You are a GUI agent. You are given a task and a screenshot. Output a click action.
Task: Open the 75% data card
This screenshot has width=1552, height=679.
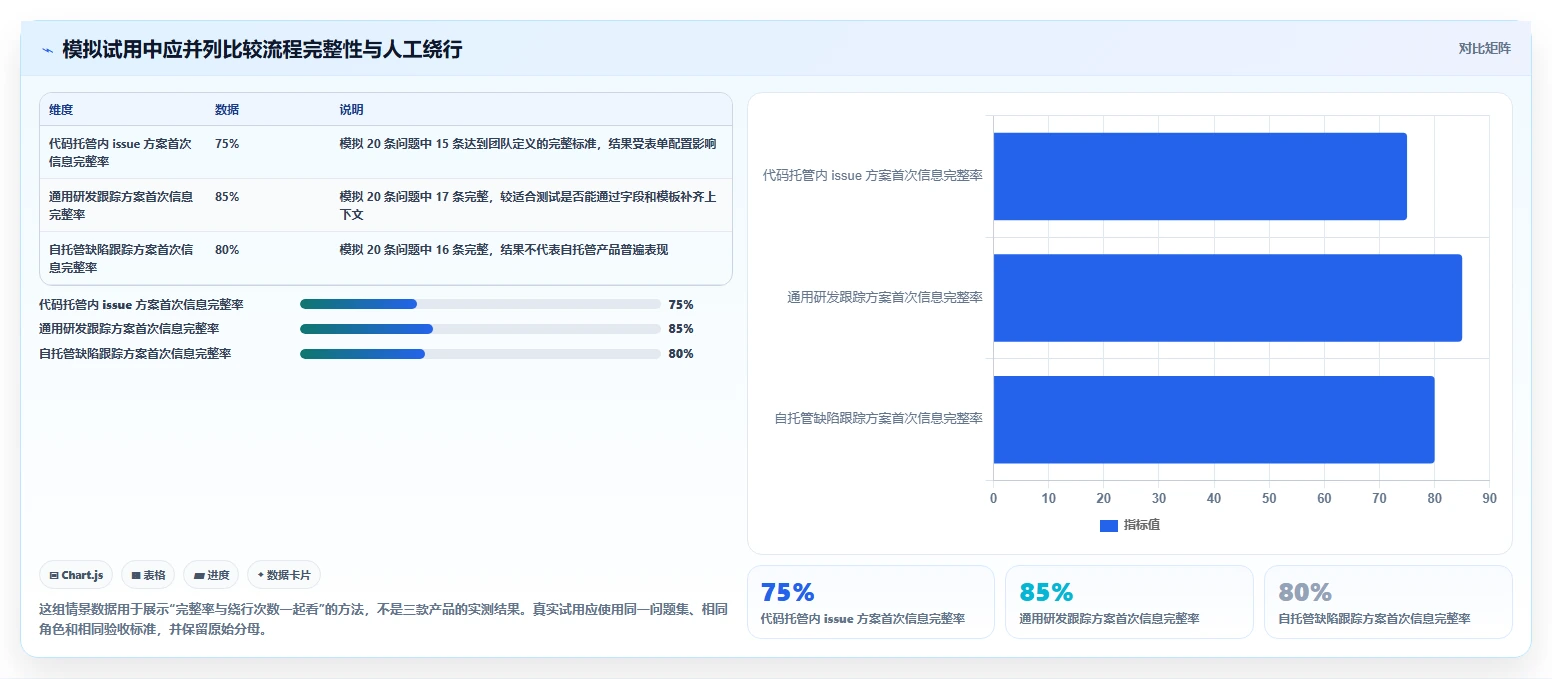pyautogui.click(x=871, y=602)
